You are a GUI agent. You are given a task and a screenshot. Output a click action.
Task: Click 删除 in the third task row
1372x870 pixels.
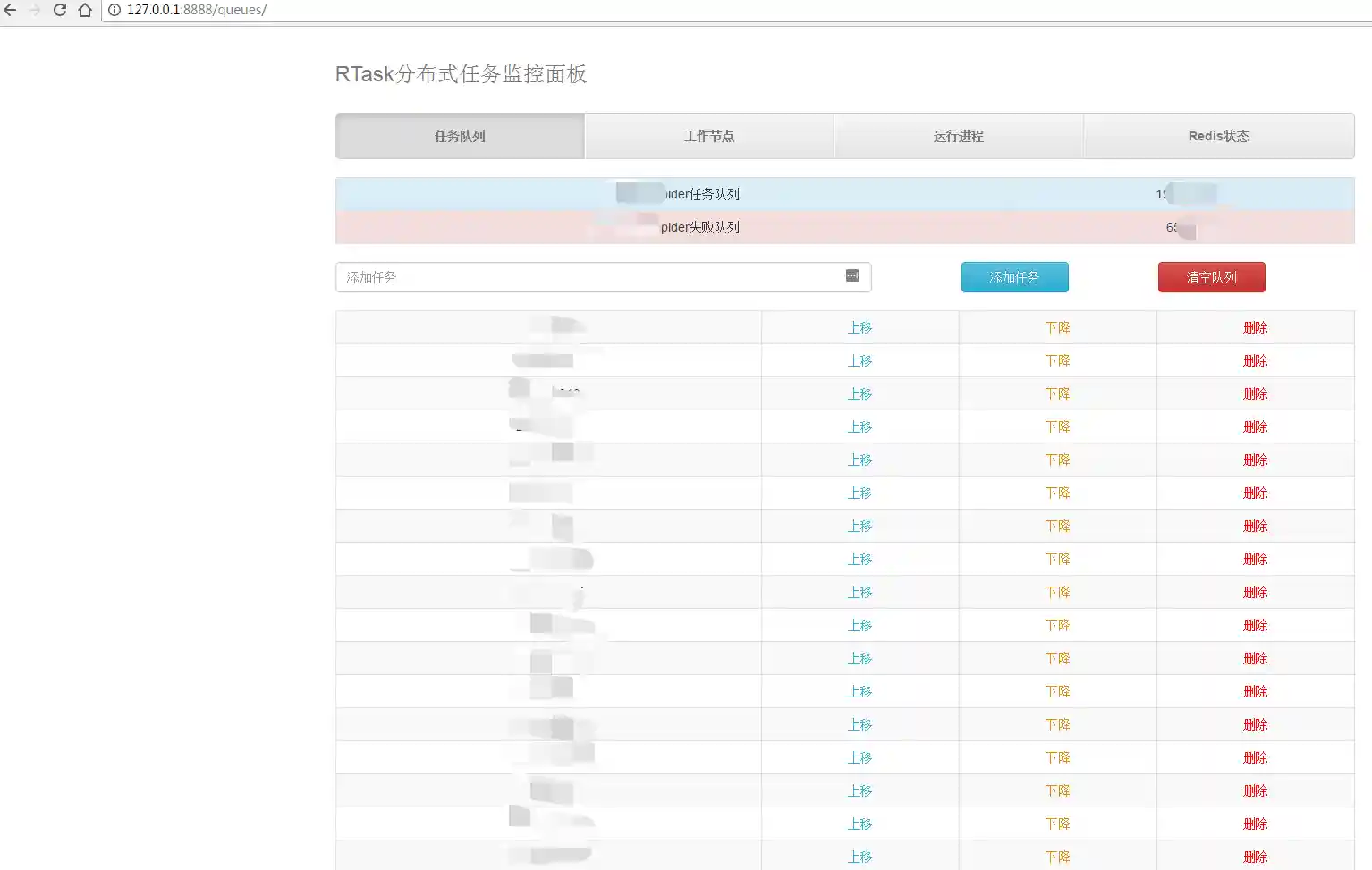point(1255,393)
